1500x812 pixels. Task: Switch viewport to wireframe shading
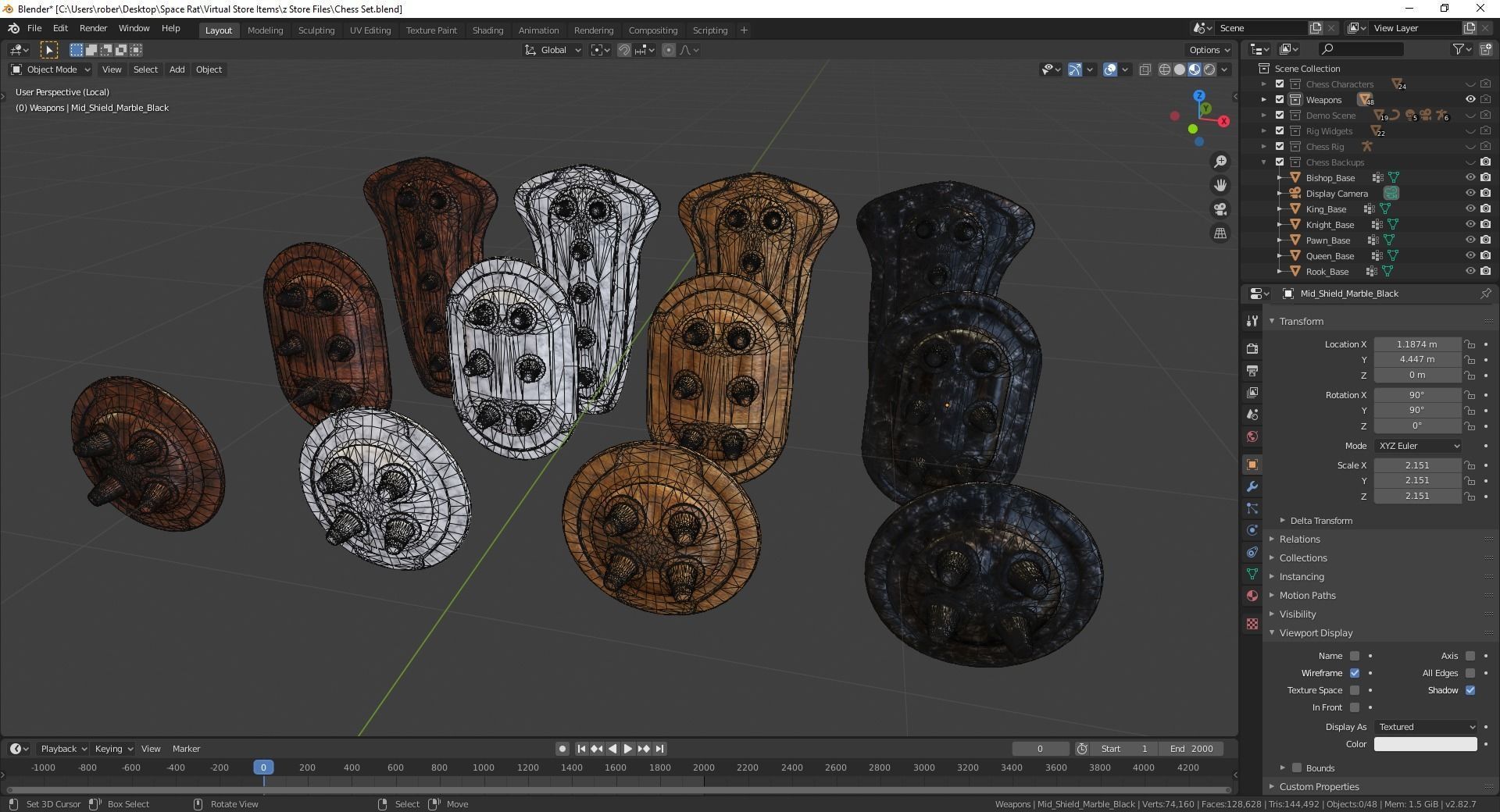[1164, 69]
